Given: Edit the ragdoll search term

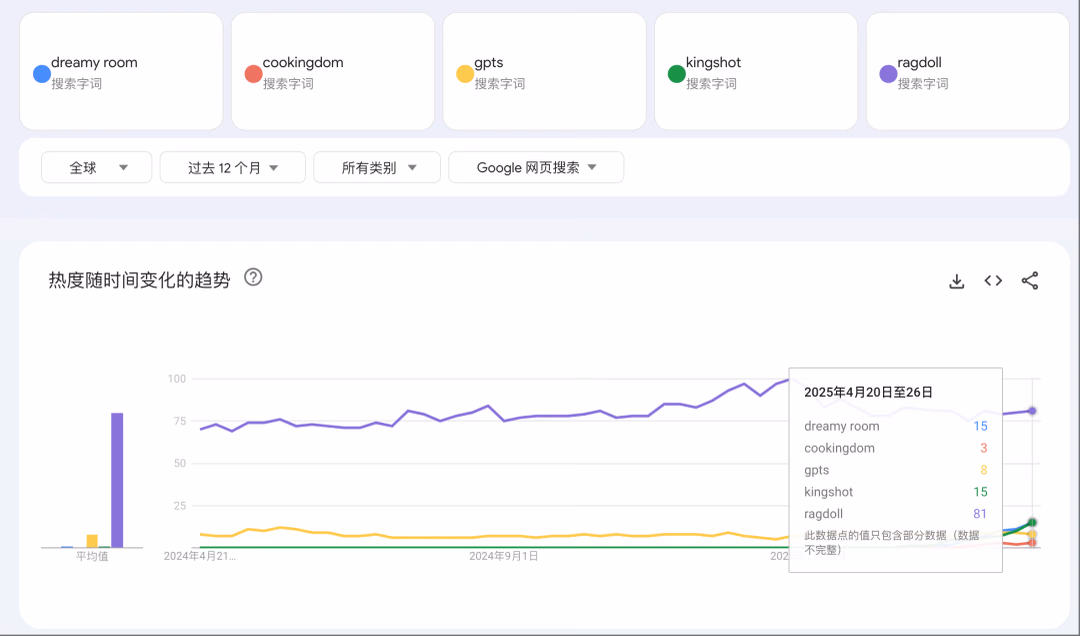Looking at the screenshot, I should click(x=920, y=63).
